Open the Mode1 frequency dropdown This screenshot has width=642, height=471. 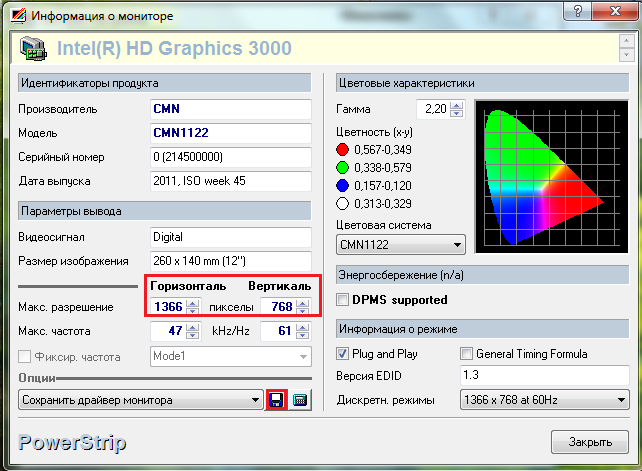click(x=231, y=356)
